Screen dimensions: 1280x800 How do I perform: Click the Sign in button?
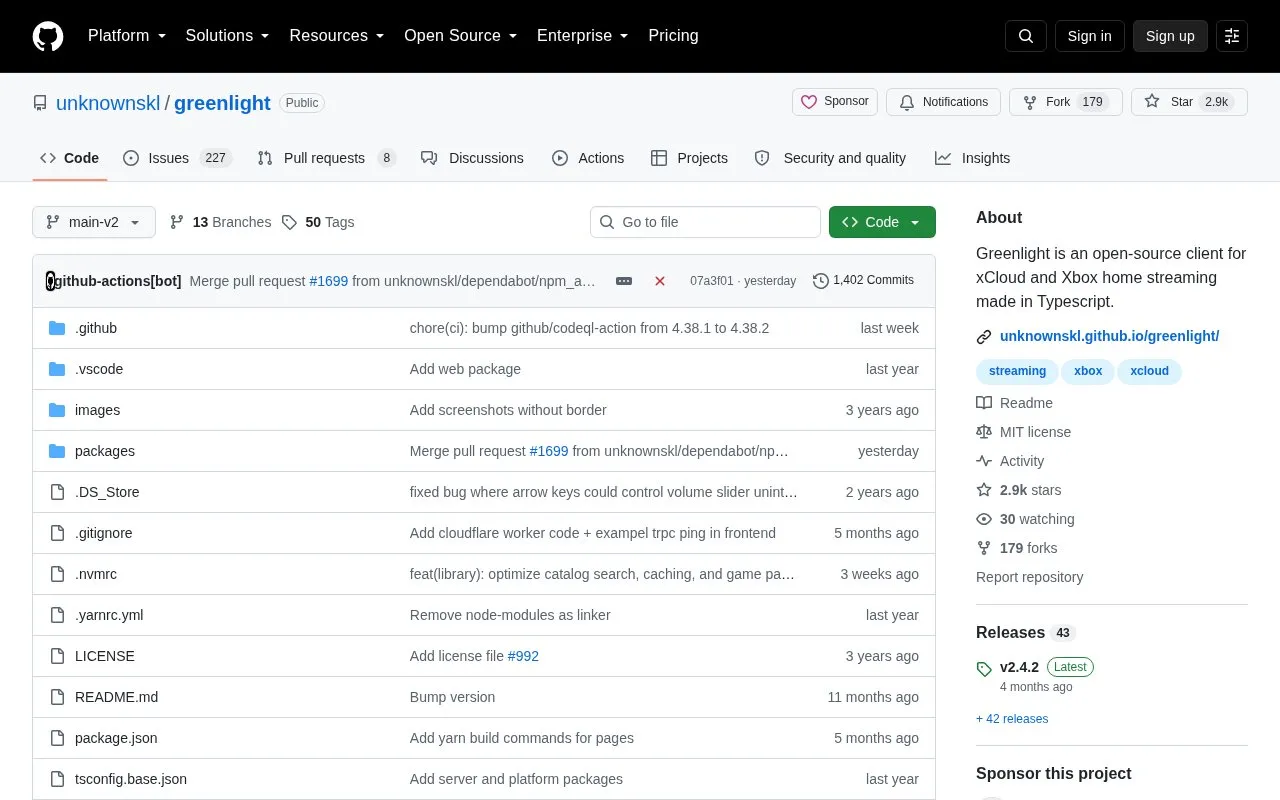coord(1089,36)
